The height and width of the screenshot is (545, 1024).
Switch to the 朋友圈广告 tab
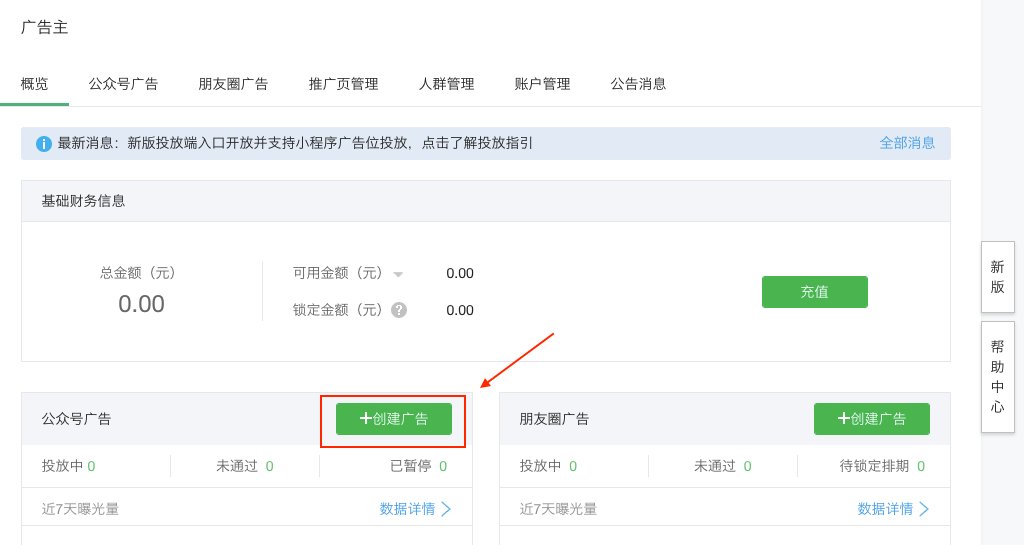(233, 84)
